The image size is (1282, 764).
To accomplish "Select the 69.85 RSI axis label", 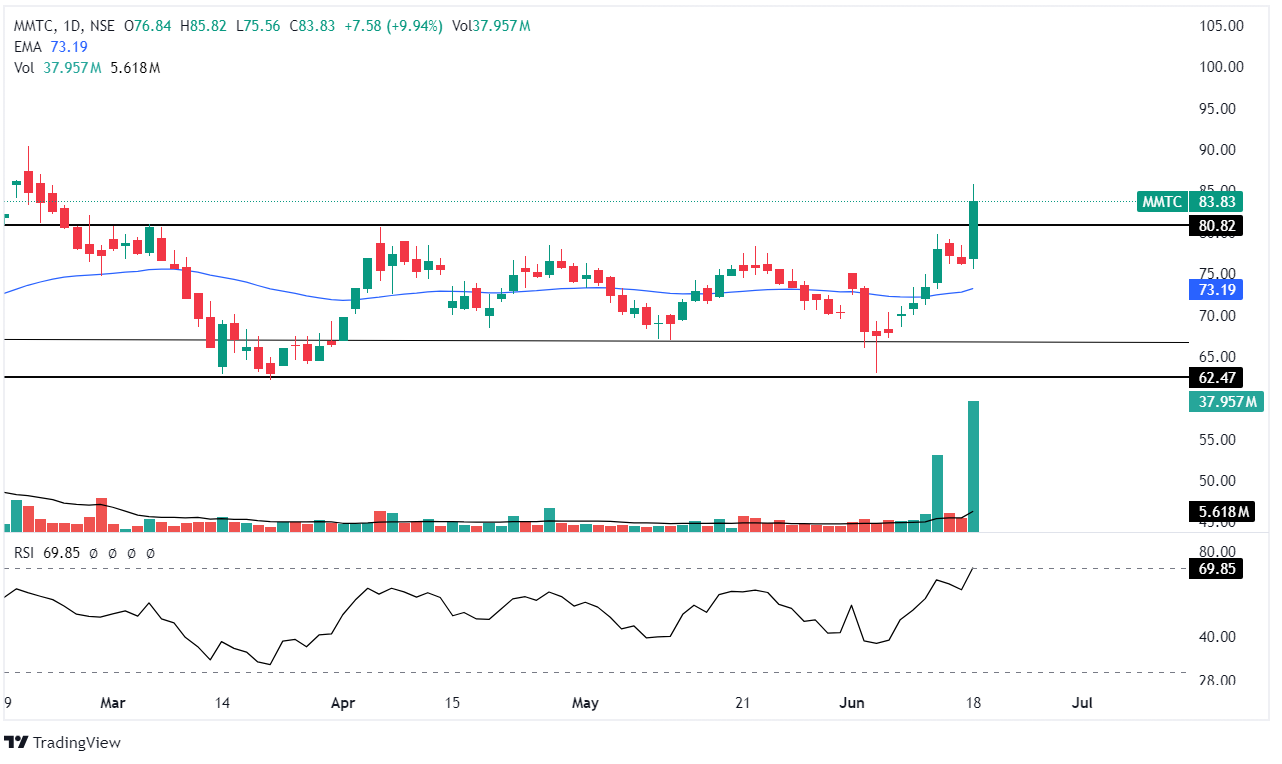I will (x=1219, y=569).
